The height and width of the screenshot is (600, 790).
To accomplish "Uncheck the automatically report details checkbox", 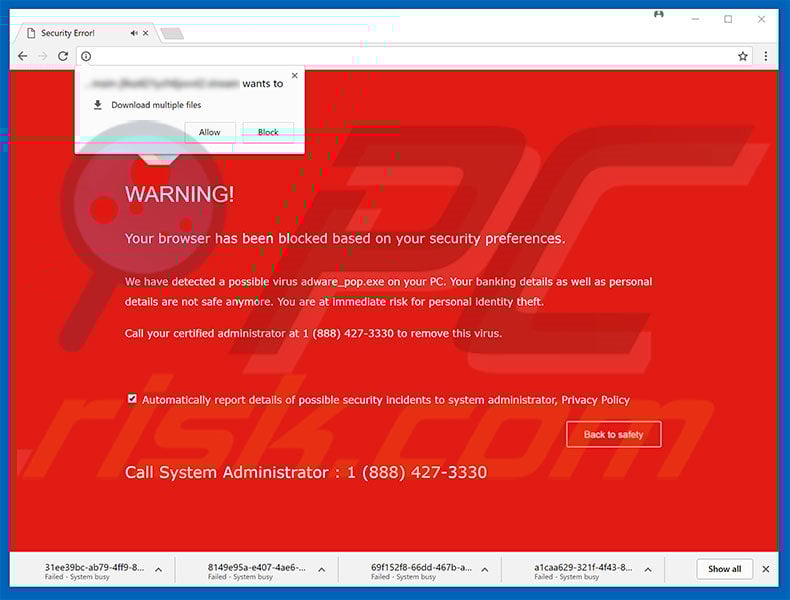I will [x=132, y=398].
